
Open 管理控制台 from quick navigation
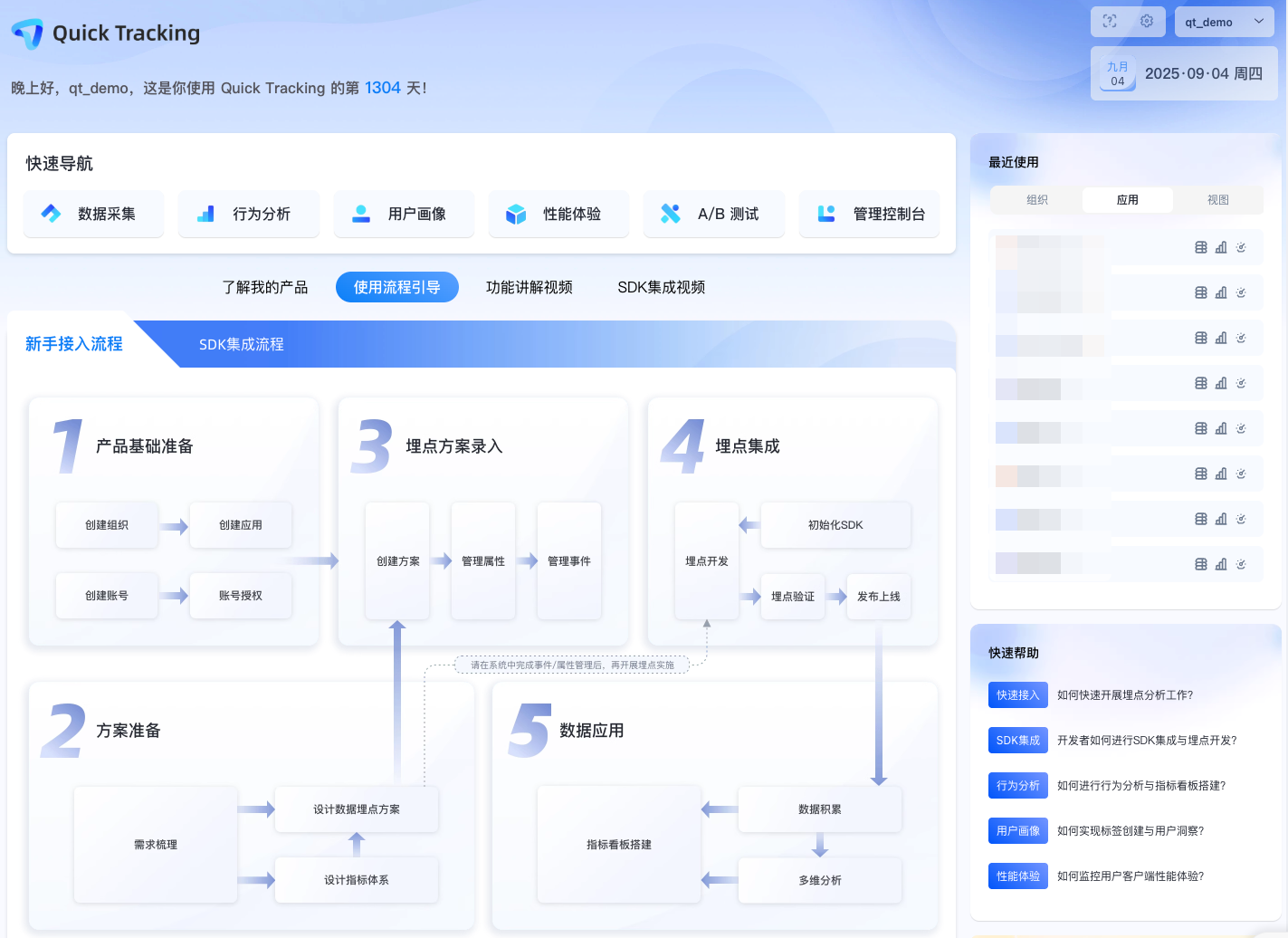(x=869, y=214)
